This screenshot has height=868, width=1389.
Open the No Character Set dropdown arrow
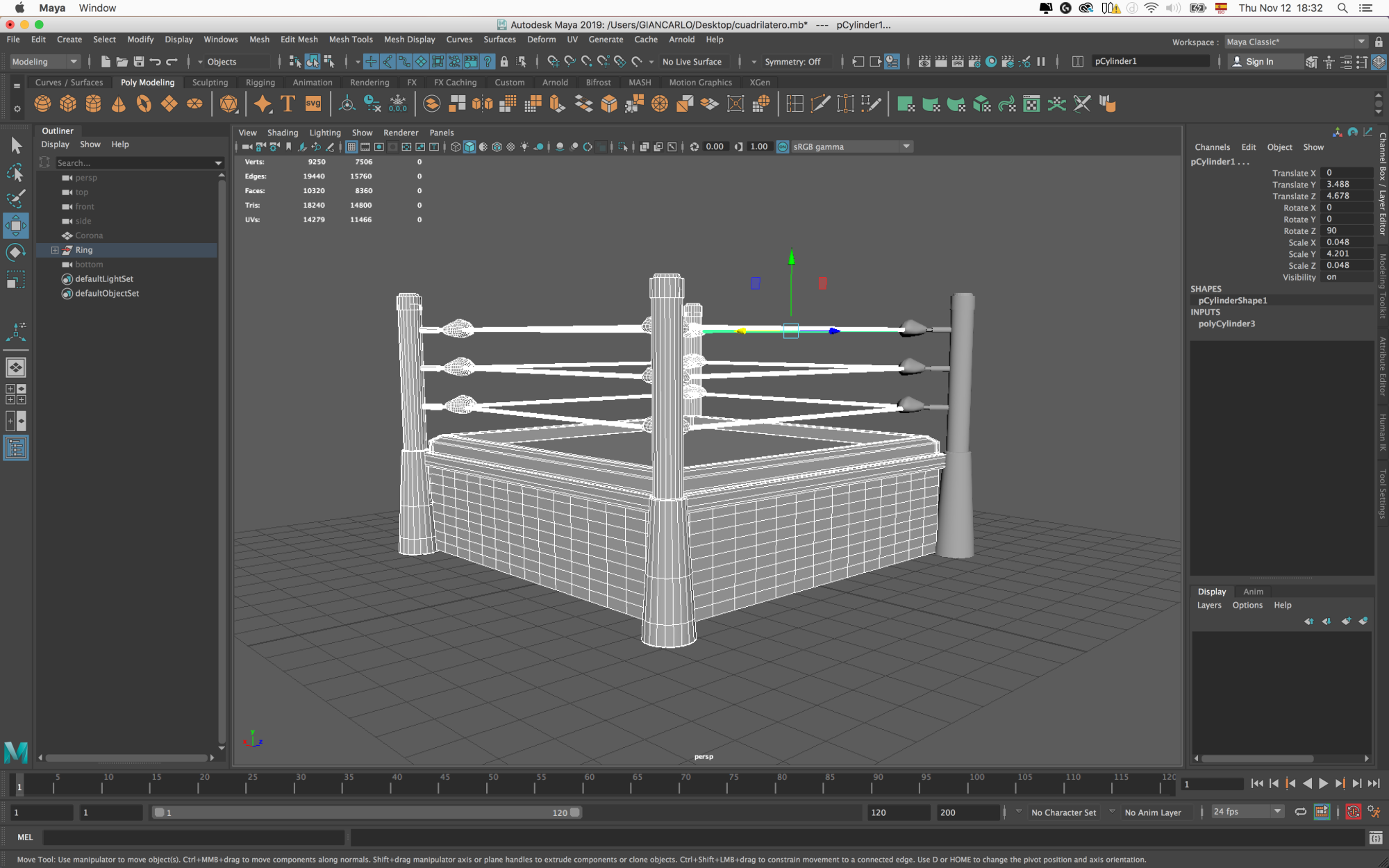[1019, 812]
